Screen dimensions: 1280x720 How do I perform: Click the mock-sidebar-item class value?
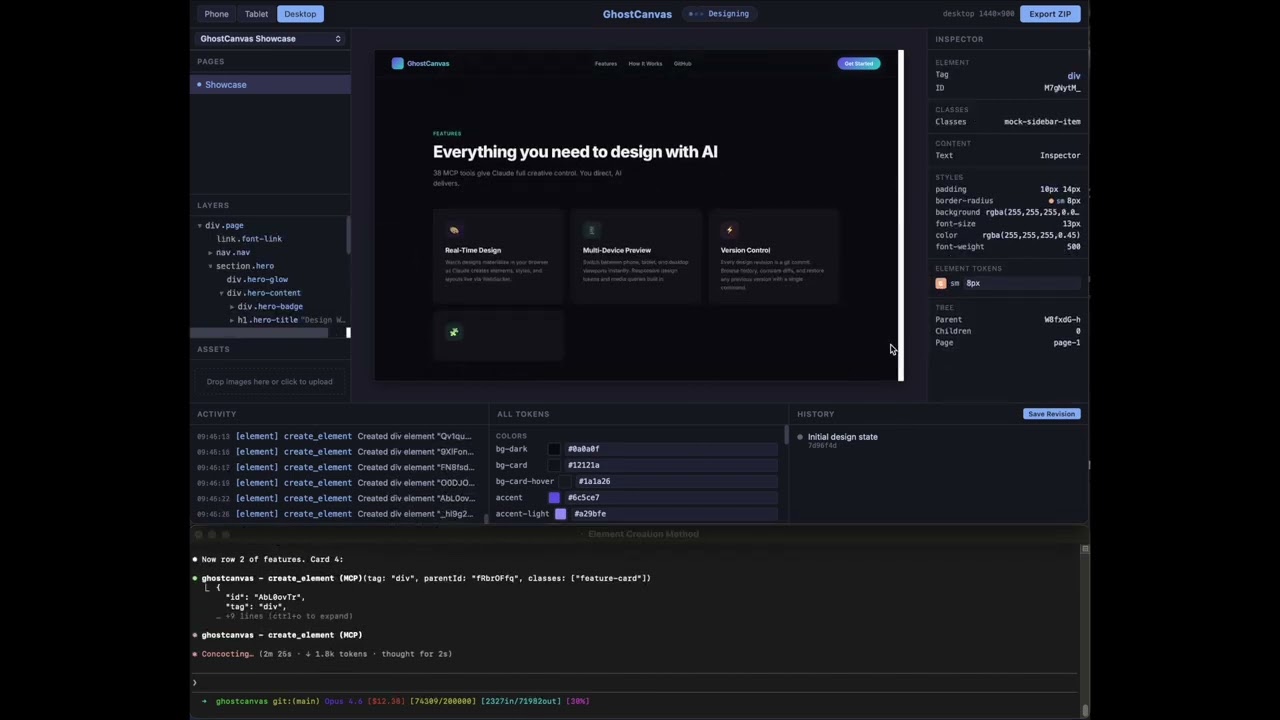[x=1042, y=122]
